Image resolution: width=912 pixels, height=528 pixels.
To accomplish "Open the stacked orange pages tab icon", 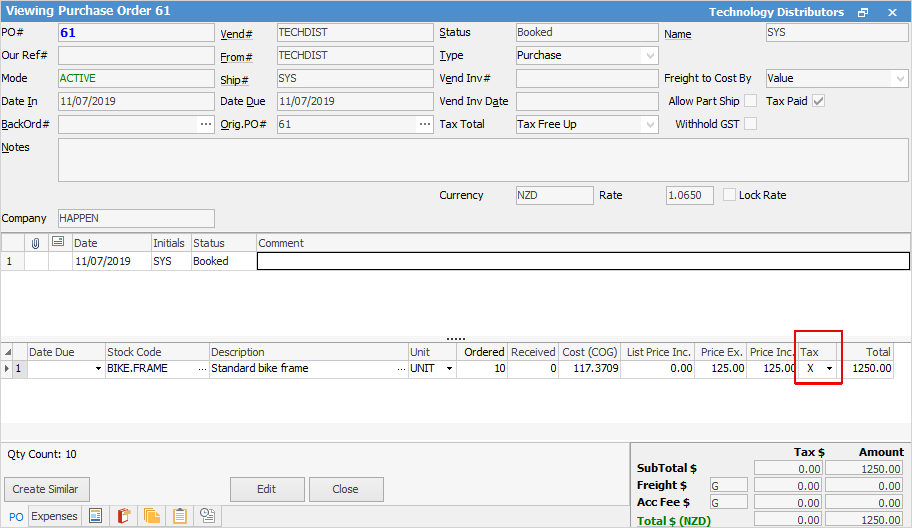I will 152,516.
